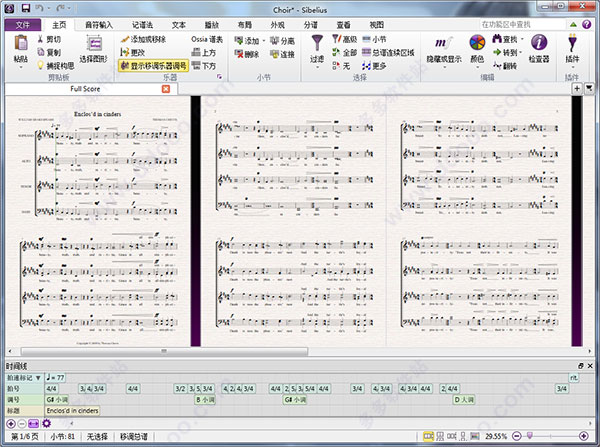Open the File (文件) tab
The height and width of the screenshot is (447, 600).
[x=23, y=25]
